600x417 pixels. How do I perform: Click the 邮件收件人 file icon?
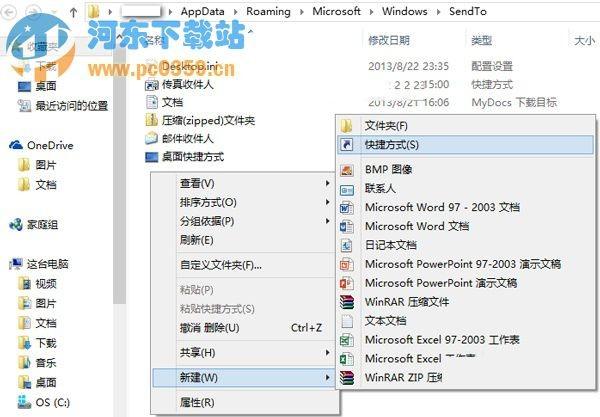[x=152, y=138]
